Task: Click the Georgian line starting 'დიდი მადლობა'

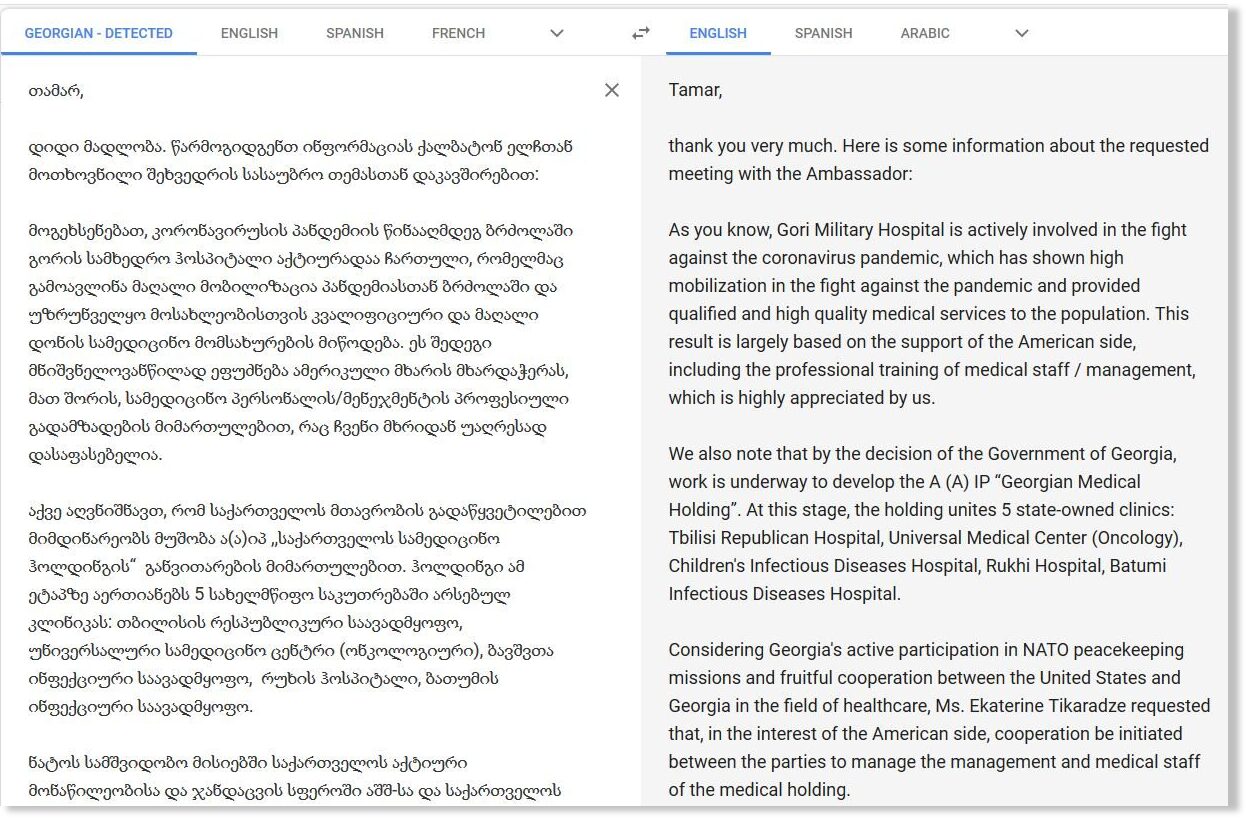Action: click(301, 147)
